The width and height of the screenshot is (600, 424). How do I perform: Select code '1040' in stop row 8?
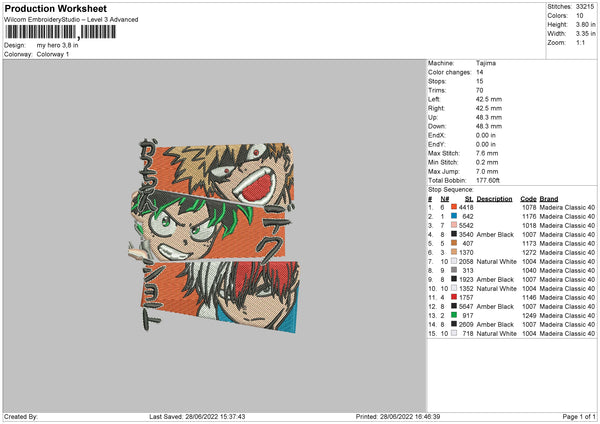point(529,271)
